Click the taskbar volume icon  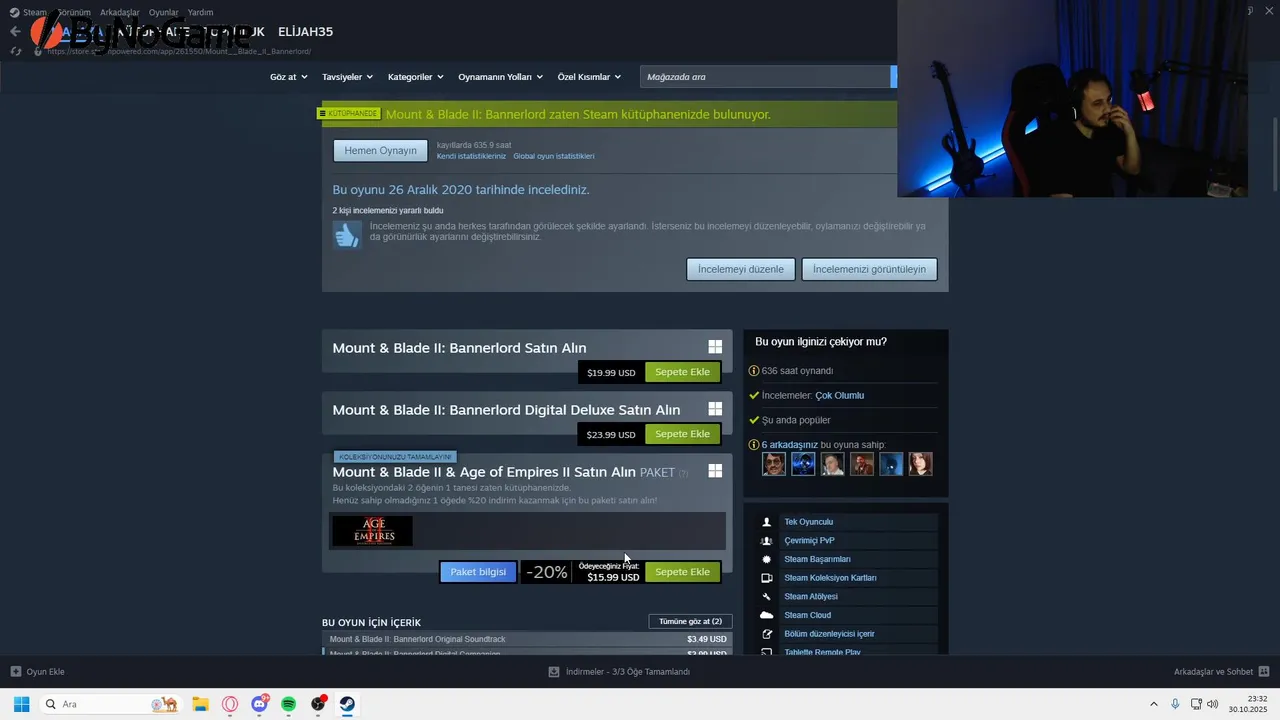coord(1212,704)
